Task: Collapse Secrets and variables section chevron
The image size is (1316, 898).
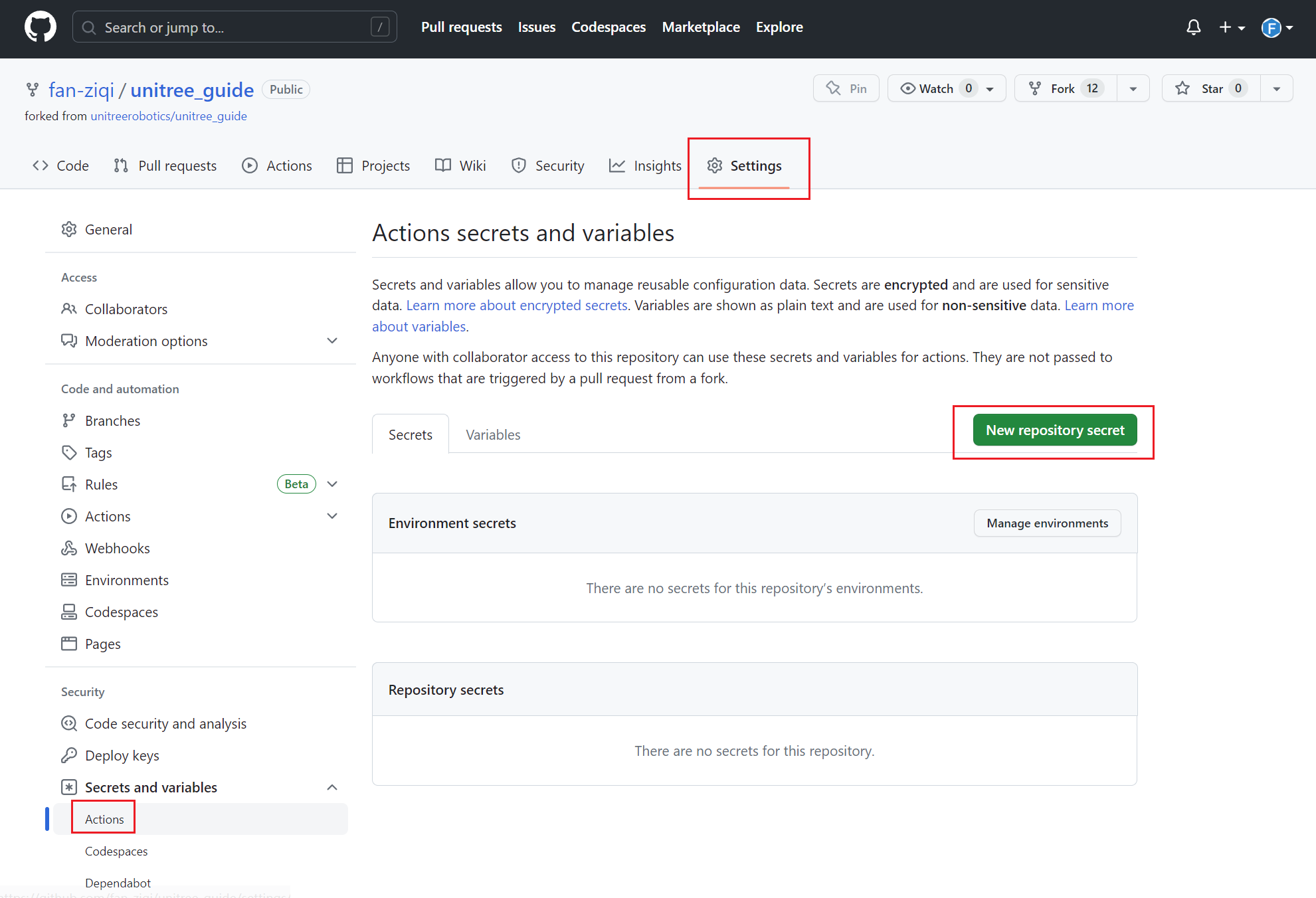Action: tap(332, 787)
